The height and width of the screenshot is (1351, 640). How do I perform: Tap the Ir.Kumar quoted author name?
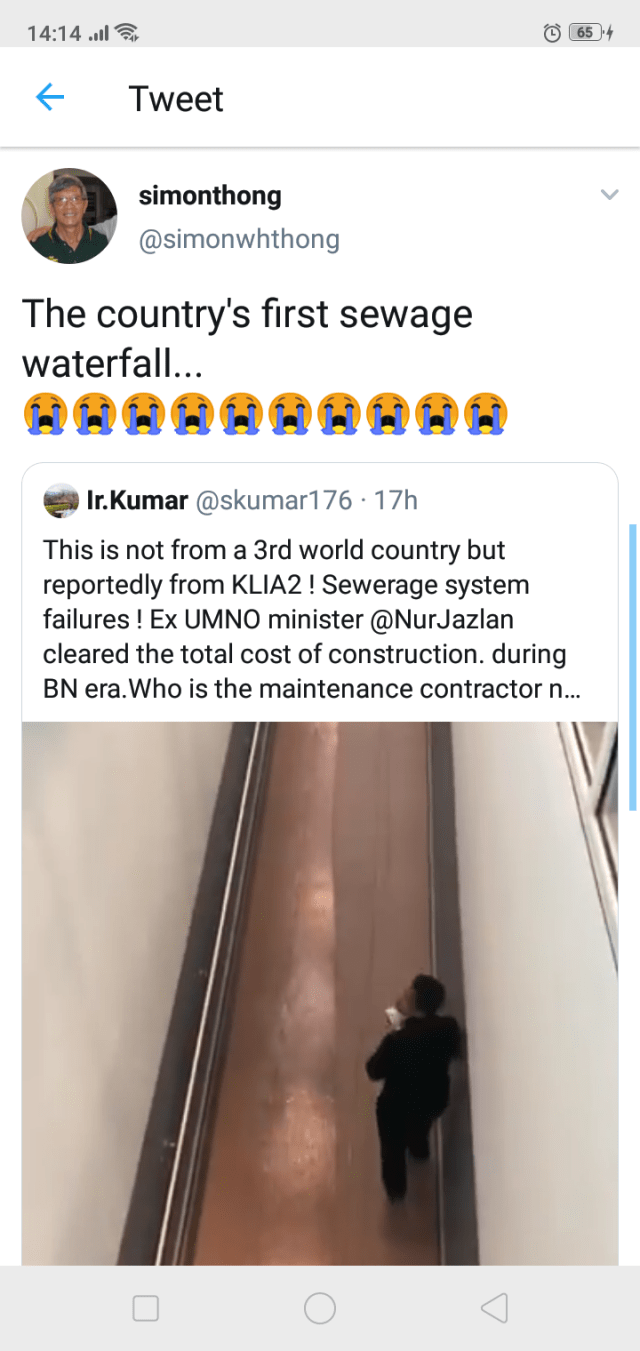138,501
